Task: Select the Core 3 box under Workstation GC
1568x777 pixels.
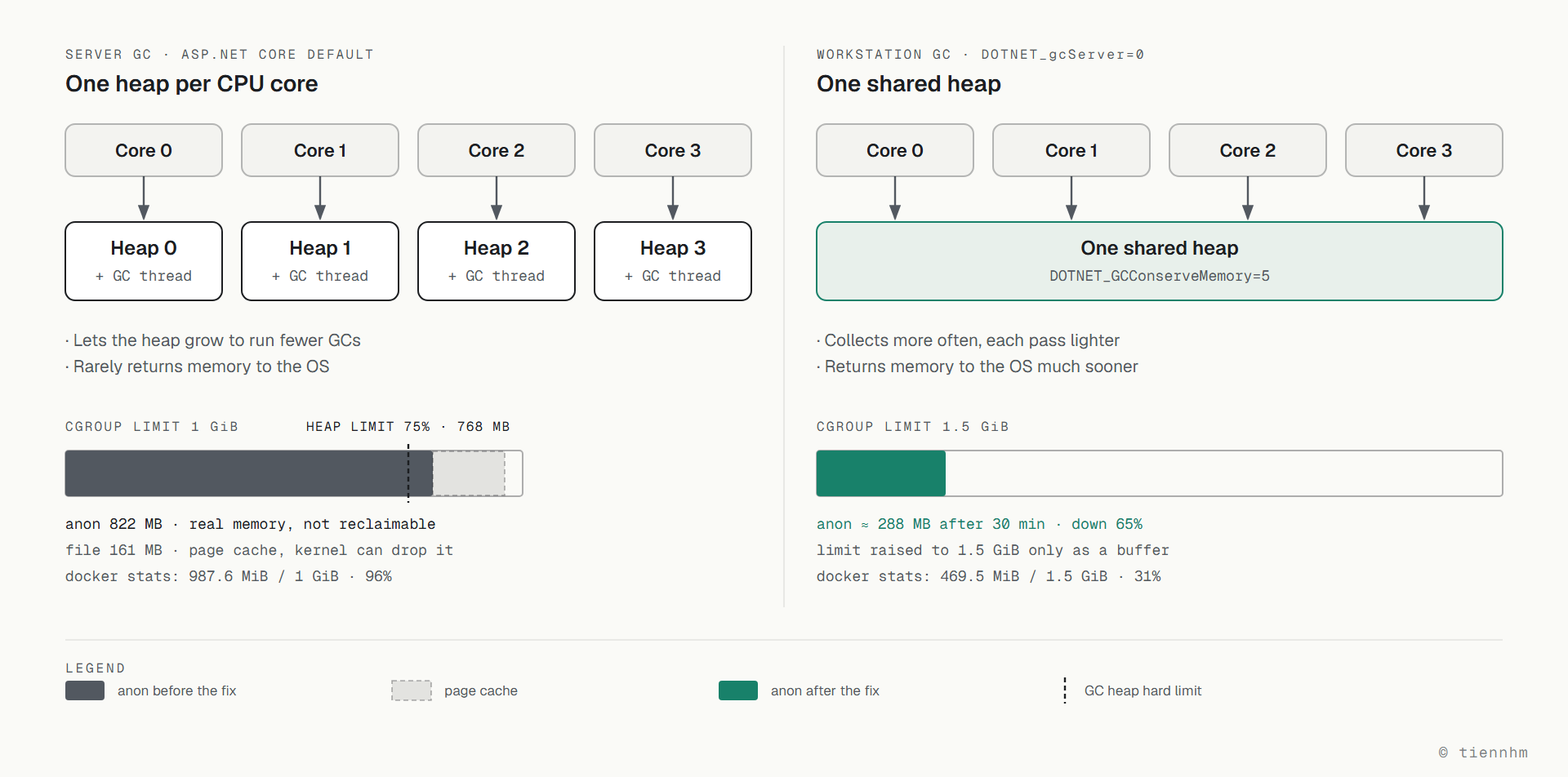Action: click(1424, 150)
